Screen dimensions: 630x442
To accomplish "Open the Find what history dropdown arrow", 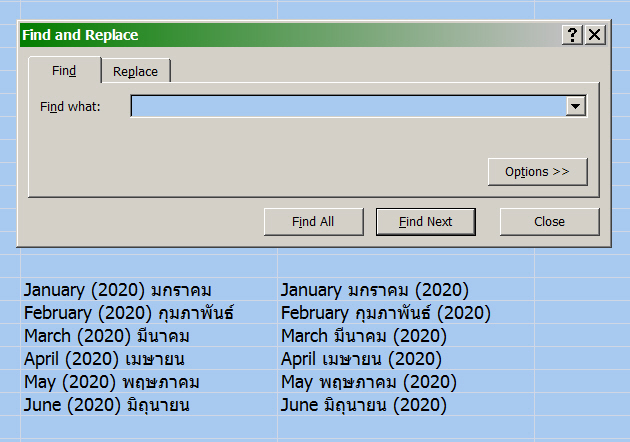I will pos(575,106).
